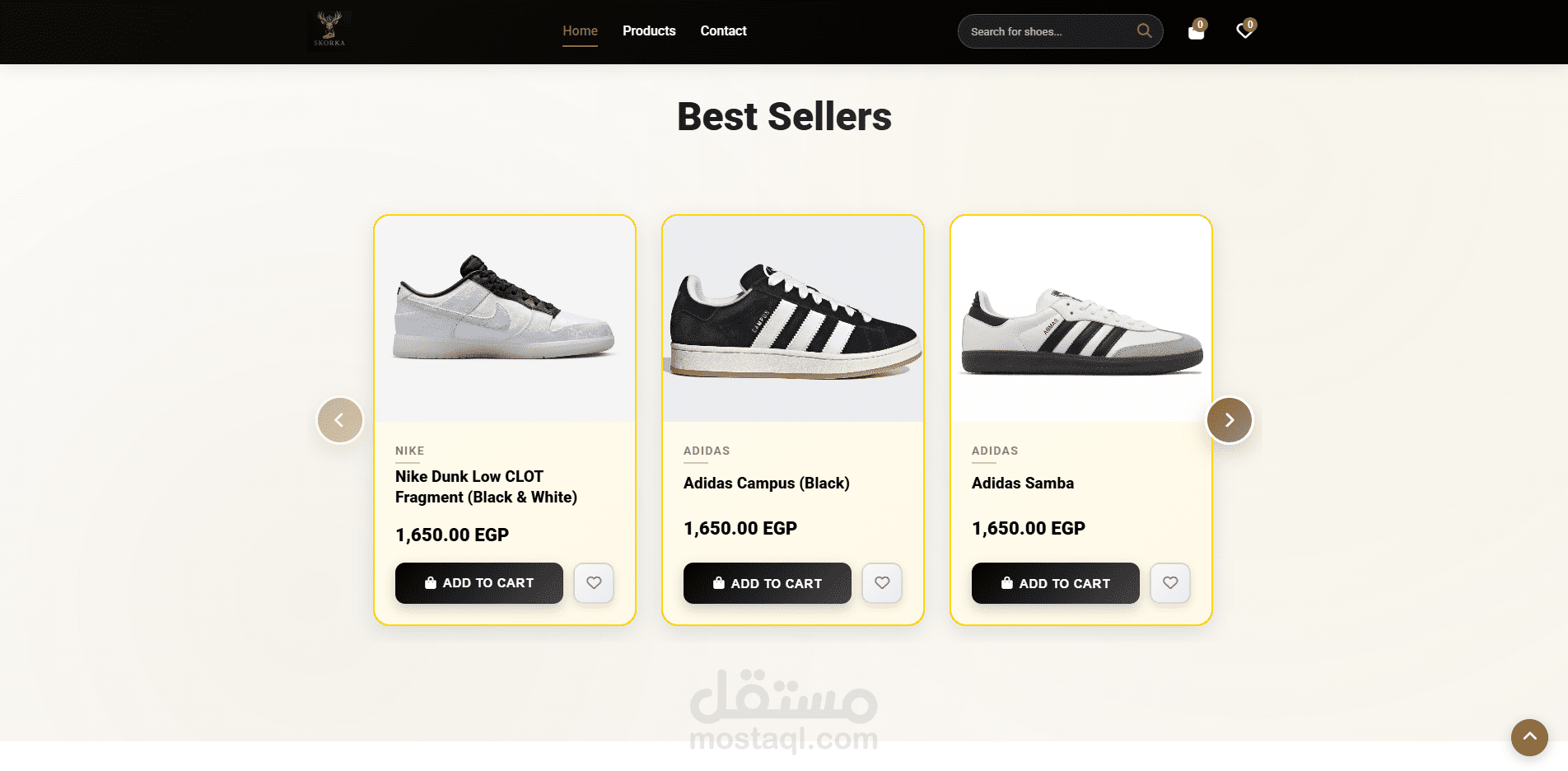The width and height of the screenshot is (1568, 771).
Task: Click the search magnifier icon
Action: tap(1144, 31)
